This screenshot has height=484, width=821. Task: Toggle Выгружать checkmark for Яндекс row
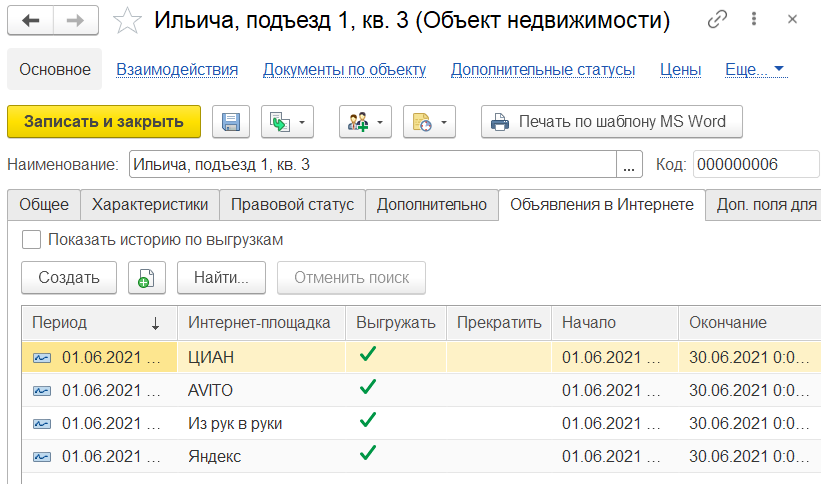pyautogui.click(x=368, y=455)
